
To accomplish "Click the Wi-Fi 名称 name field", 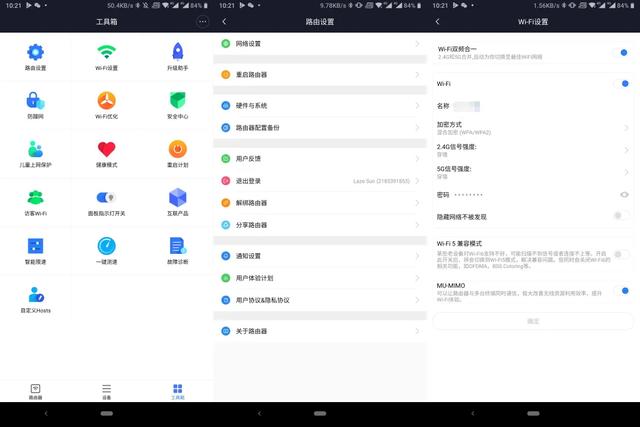I will coord(467,106).
